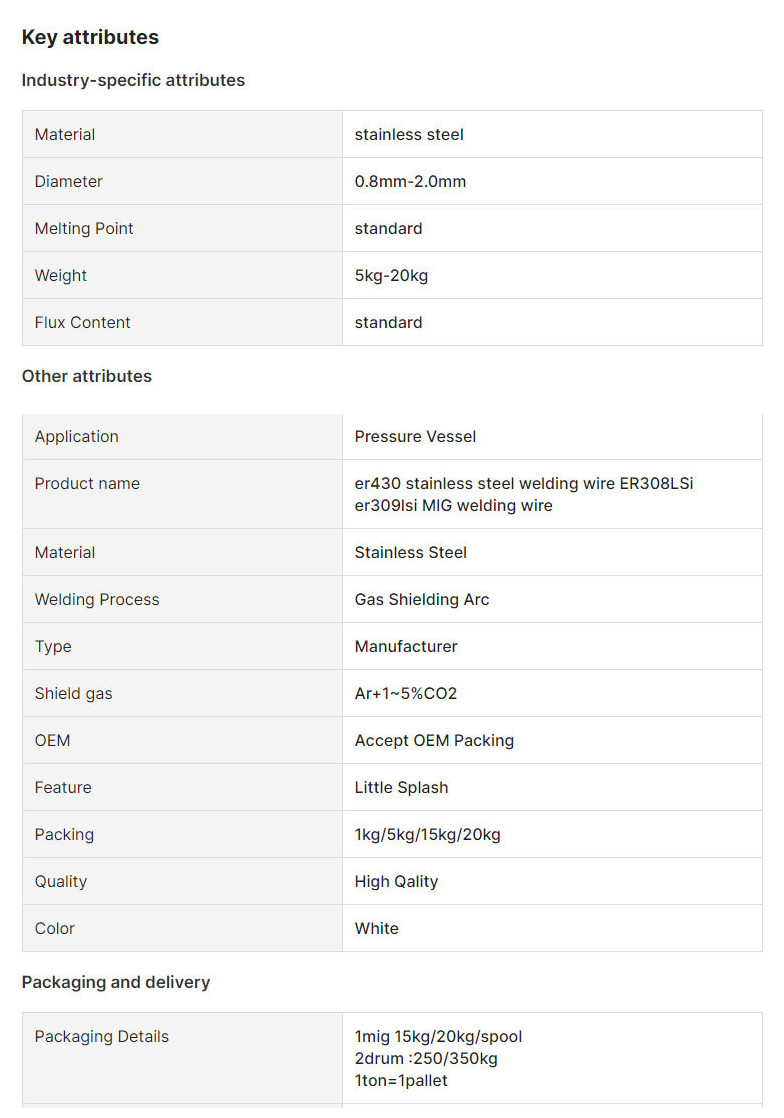784x1118 pixels.
Task: Click the 1kg/5kg/15kg/20kg packing value
Action: [427, 834]
